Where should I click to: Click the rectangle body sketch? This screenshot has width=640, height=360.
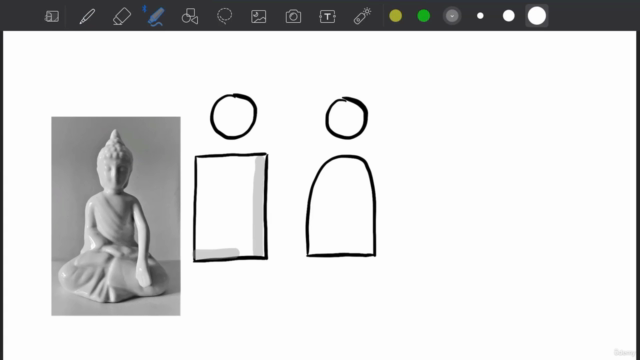(x=231, y=207)
